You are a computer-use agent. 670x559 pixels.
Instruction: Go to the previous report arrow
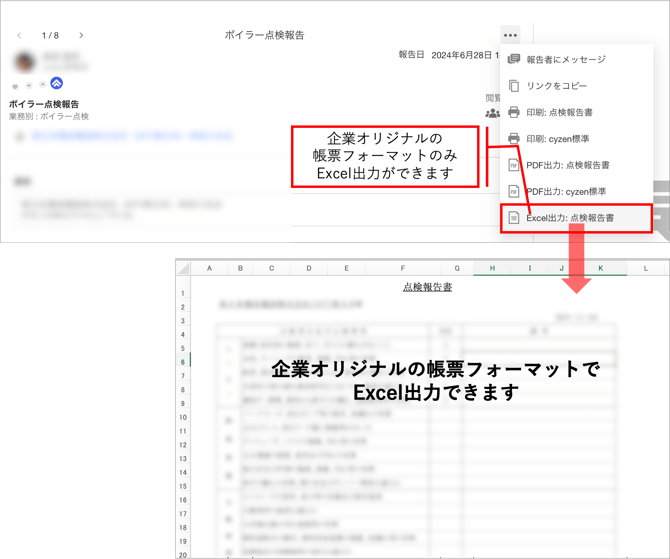19,35
